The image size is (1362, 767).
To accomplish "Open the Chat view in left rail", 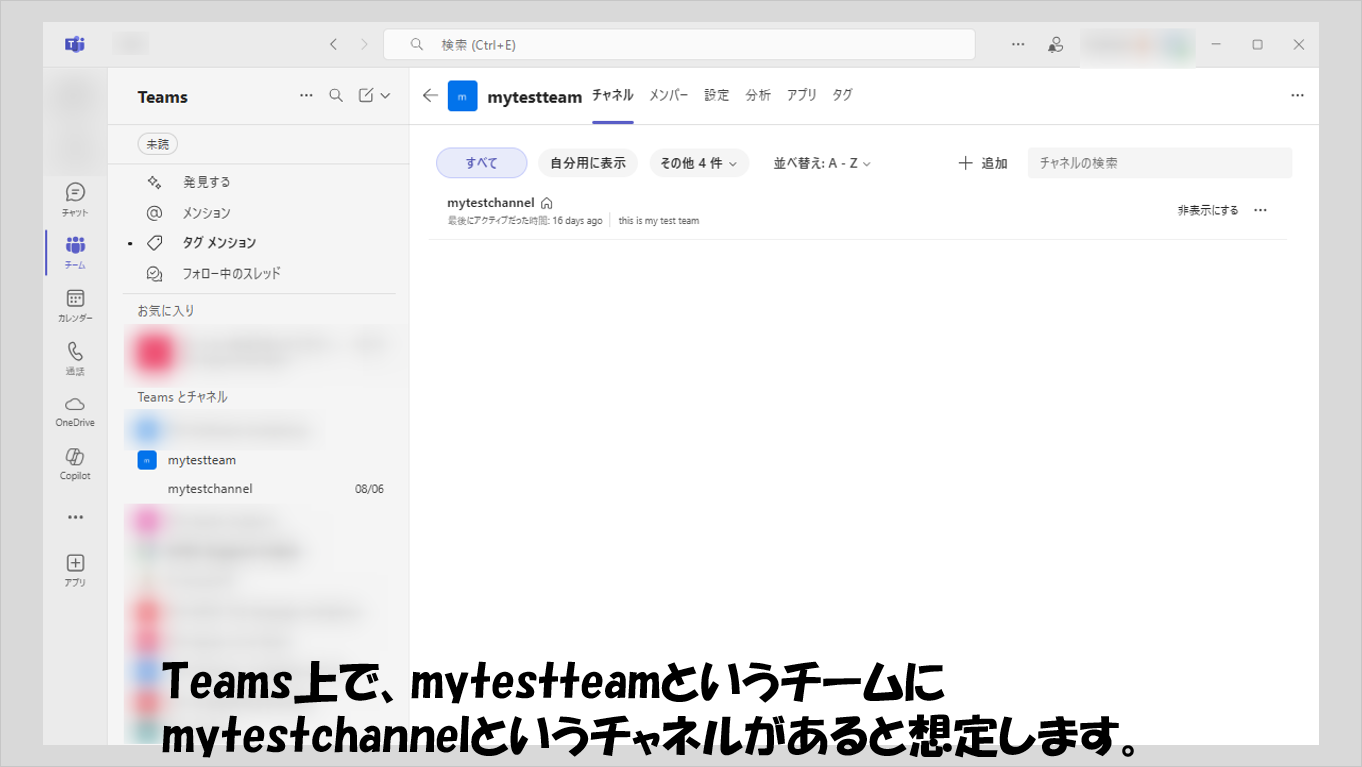I will pos(75,198).
